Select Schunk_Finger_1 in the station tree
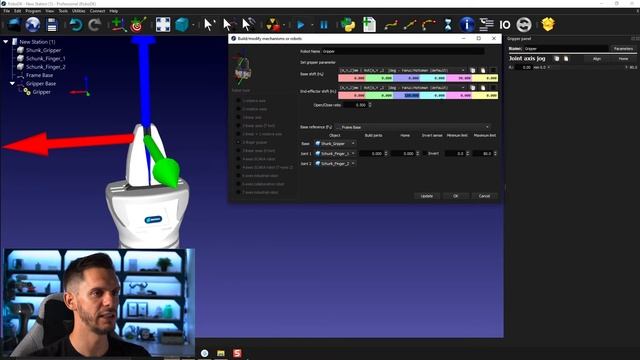Viewport: 640px width, 360px height. 45,58
